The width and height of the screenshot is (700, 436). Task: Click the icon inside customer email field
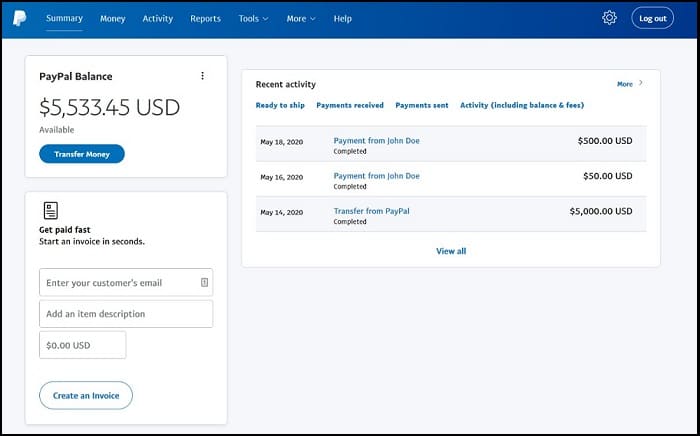pos(204,282)
